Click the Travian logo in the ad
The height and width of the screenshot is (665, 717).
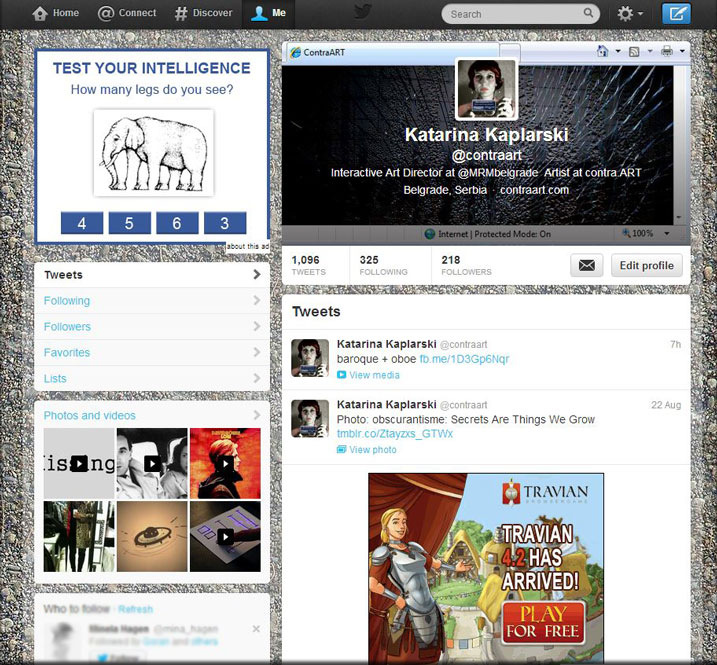545,493
